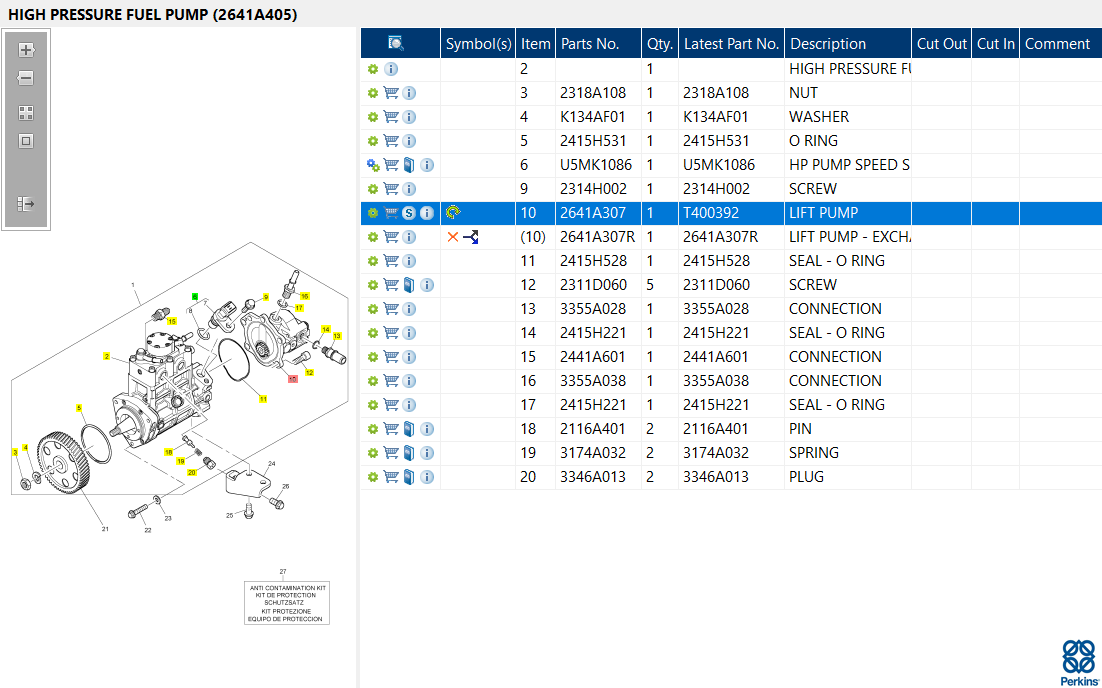Viewport: 1102px width, 688px height.
Task: Open info icon on item 2 row
Action: (391, 69)
